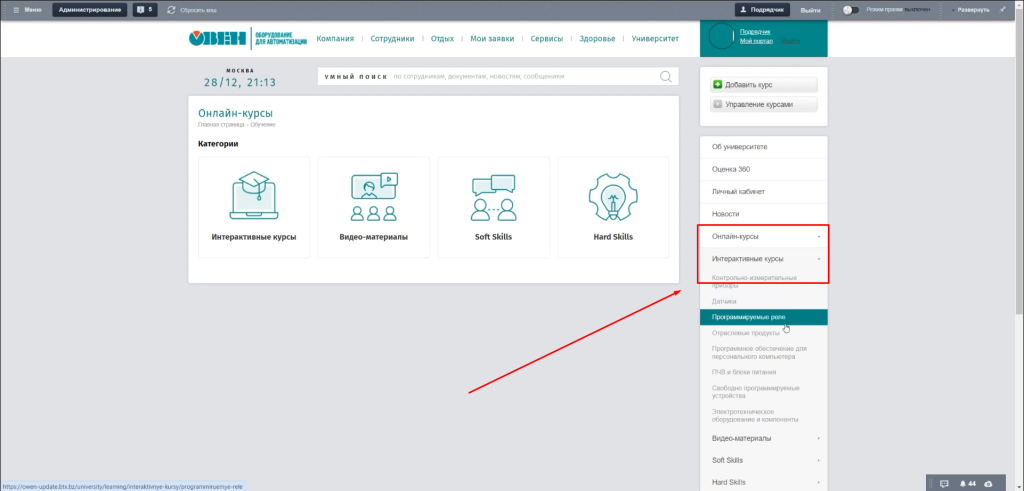Click the magnifier icon in smart search

[666, 76]
